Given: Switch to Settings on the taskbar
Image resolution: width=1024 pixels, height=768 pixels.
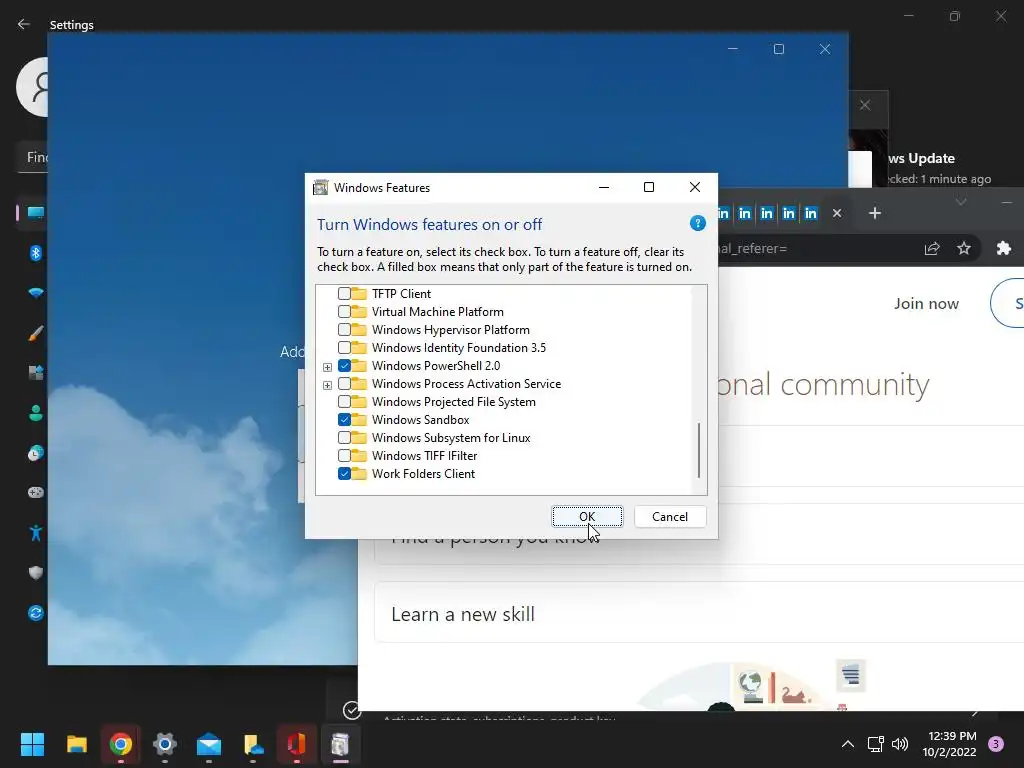Looking at the screenshot, I should (165, 744).
